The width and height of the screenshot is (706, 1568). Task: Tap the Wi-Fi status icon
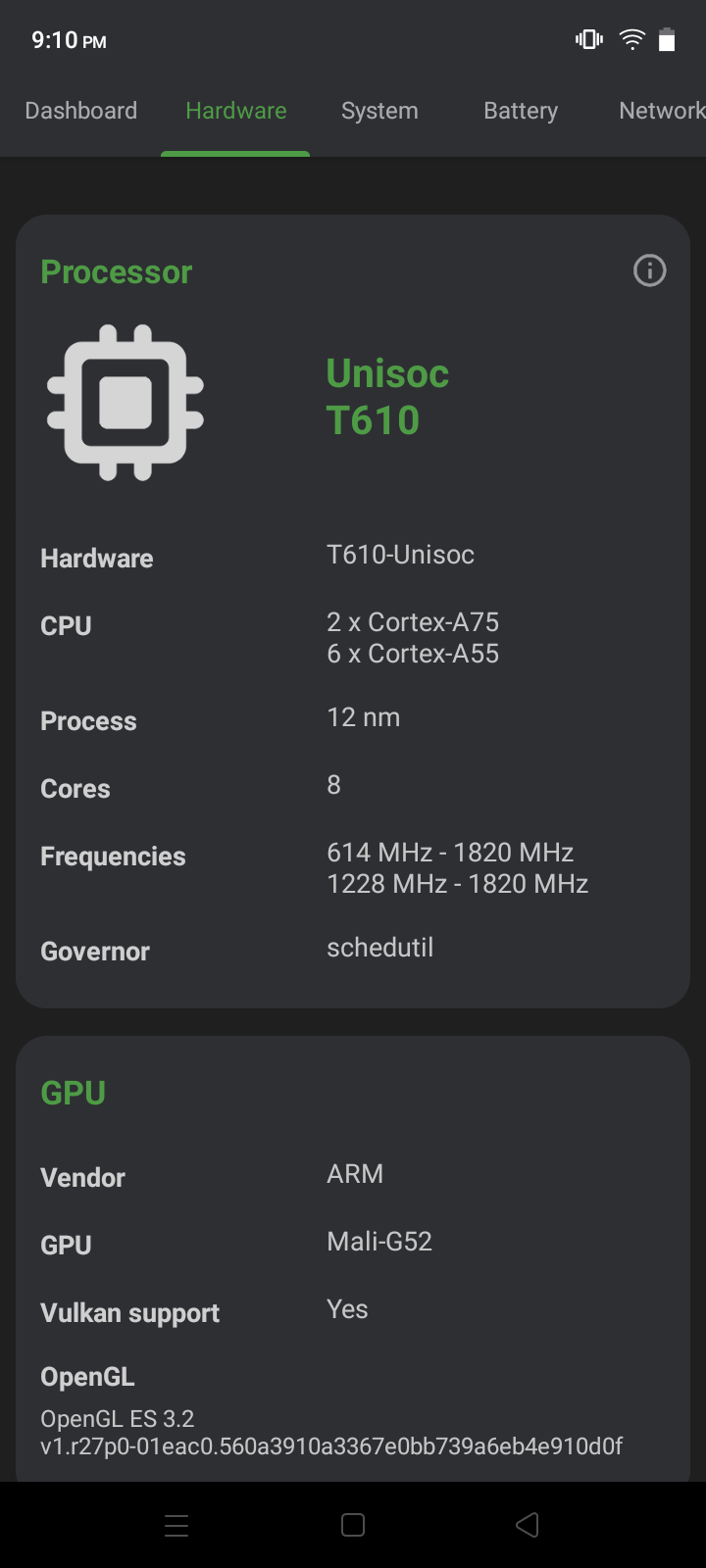[631, 38]
